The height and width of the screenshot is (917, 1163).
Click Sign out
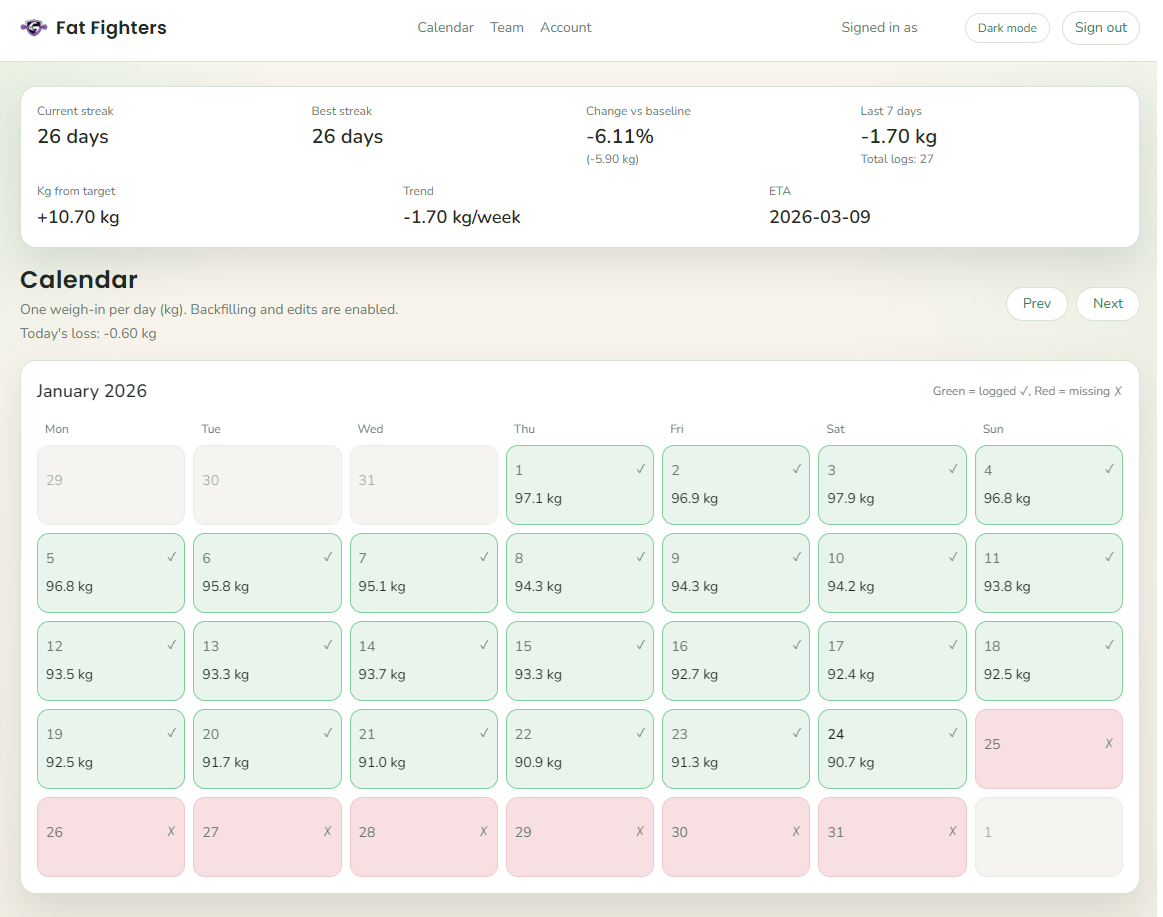[1100, 27]
